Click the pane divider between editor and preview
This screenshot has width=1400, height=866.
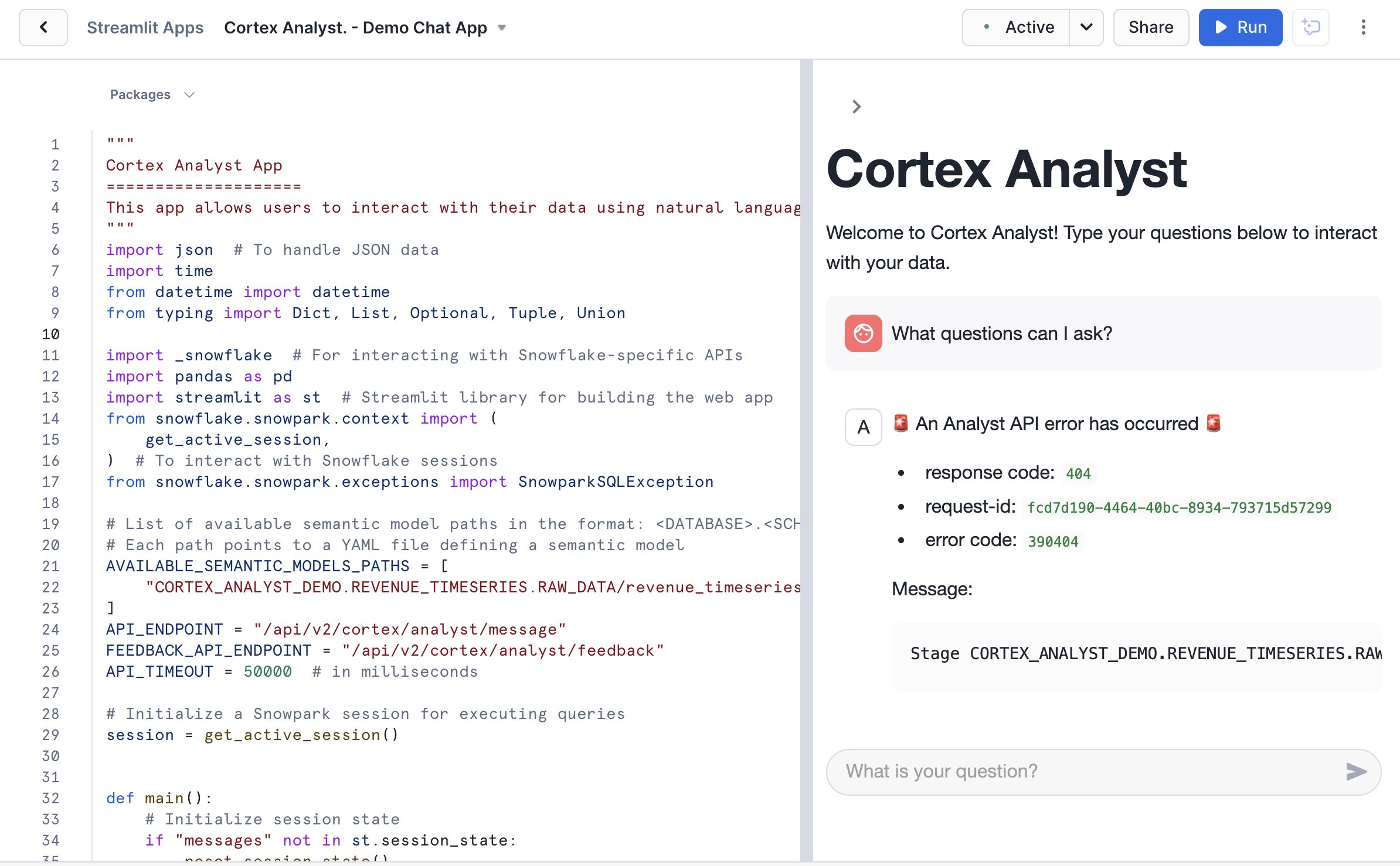pyautogui.click(x=806, y=460)
